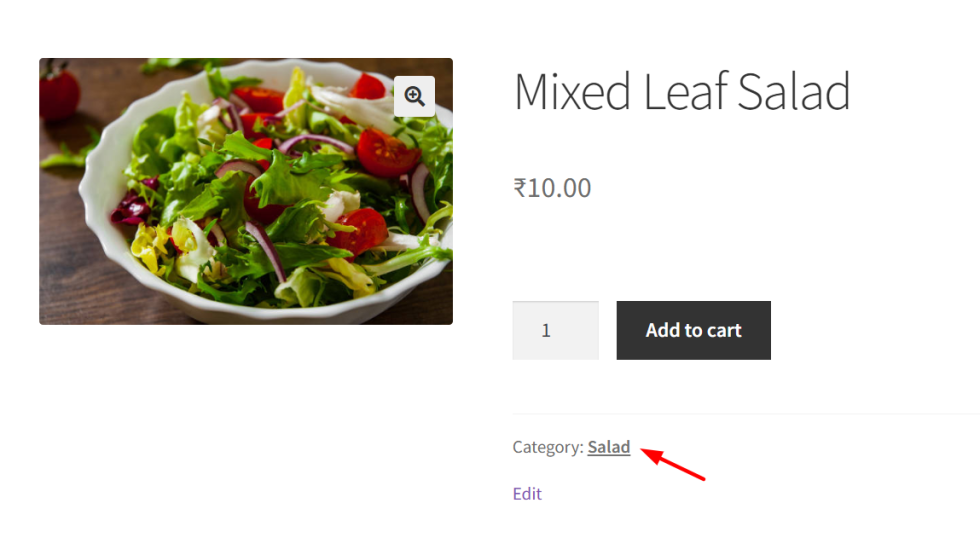Click the "Category:" label text
This screenshot has height=538, width=980.
[547, 447]
